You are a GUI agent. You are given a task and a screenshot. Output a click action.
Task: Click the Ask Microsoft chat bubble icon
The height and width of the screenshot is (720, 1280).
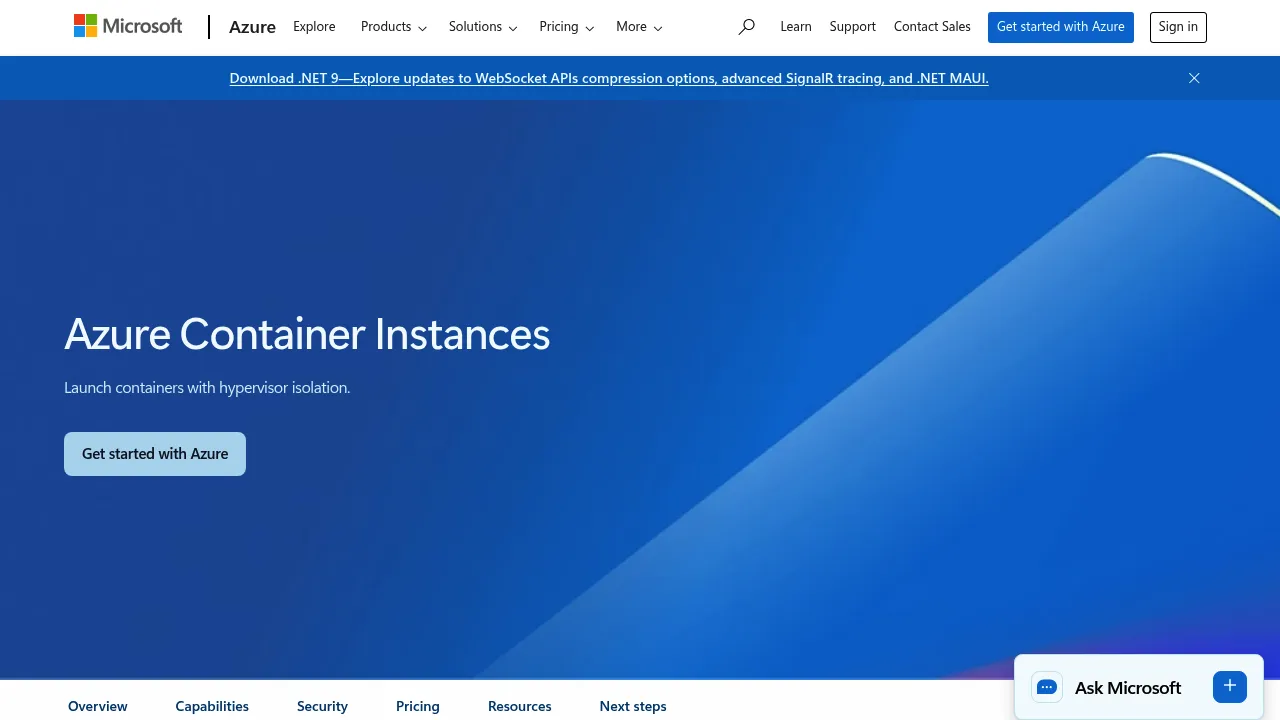pyautogui.click(x=1047, y=687)
